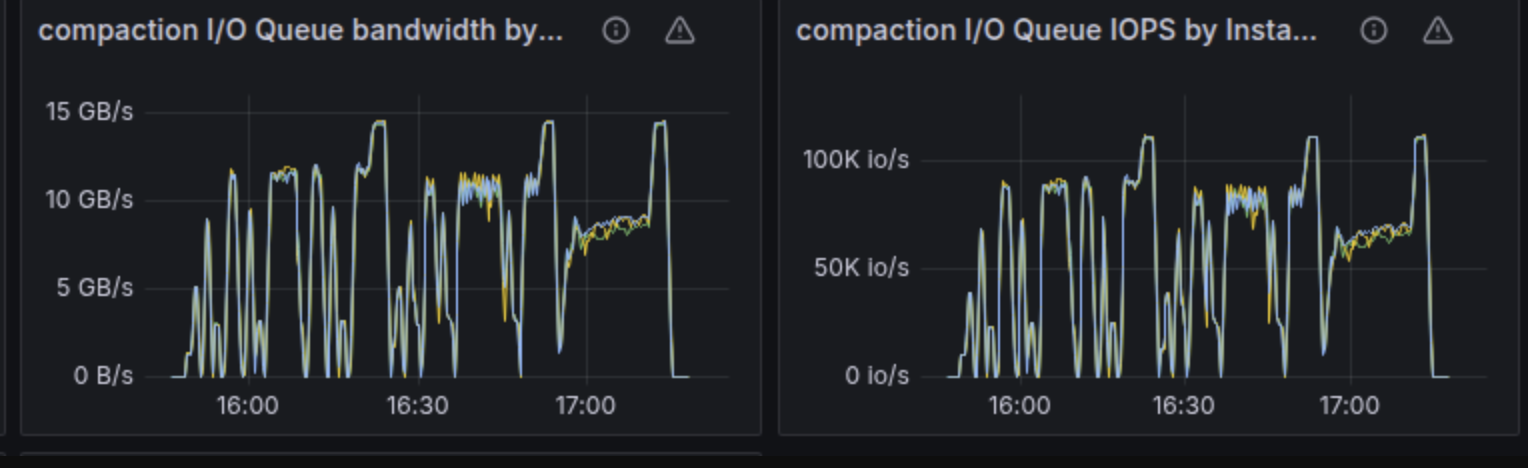Click the 15 GB/s y-axis label
The width and height of the screenshot is (1528, 468).
[89, 111]
